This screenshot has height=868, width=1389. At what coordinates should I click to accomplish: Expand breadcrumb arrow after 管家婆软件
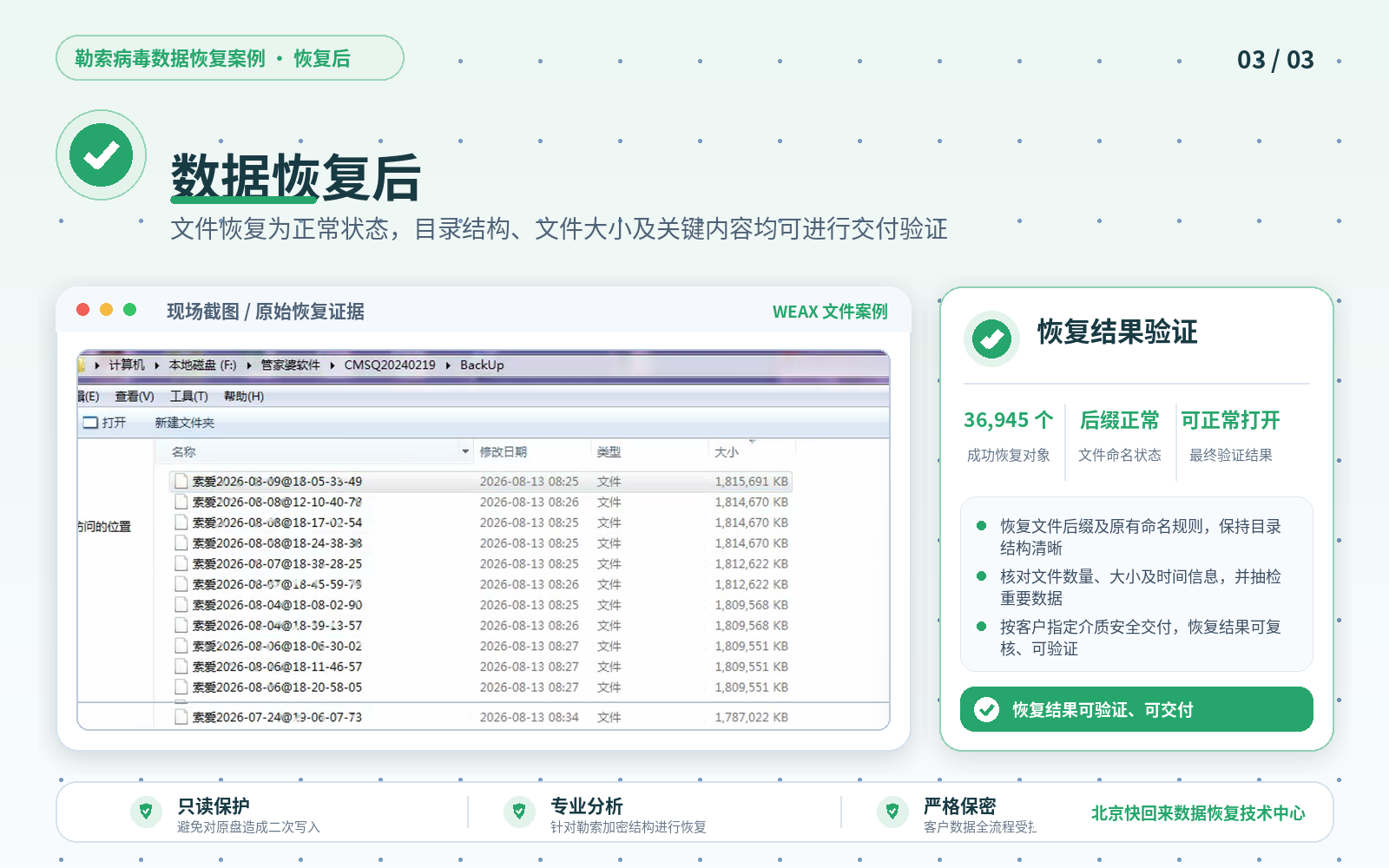point(332,365)
